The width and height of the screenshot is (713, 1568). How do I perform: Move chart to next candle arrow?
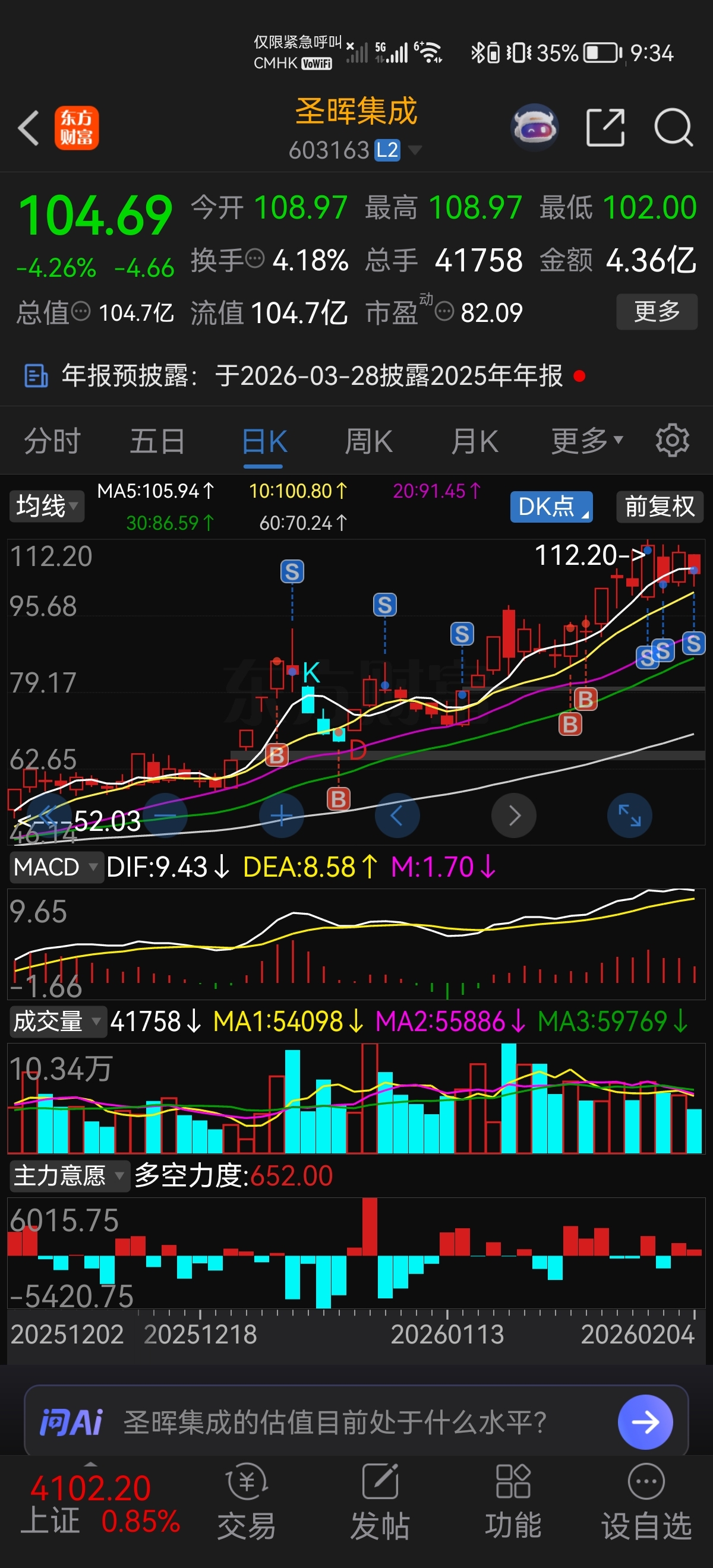[514, 815]
